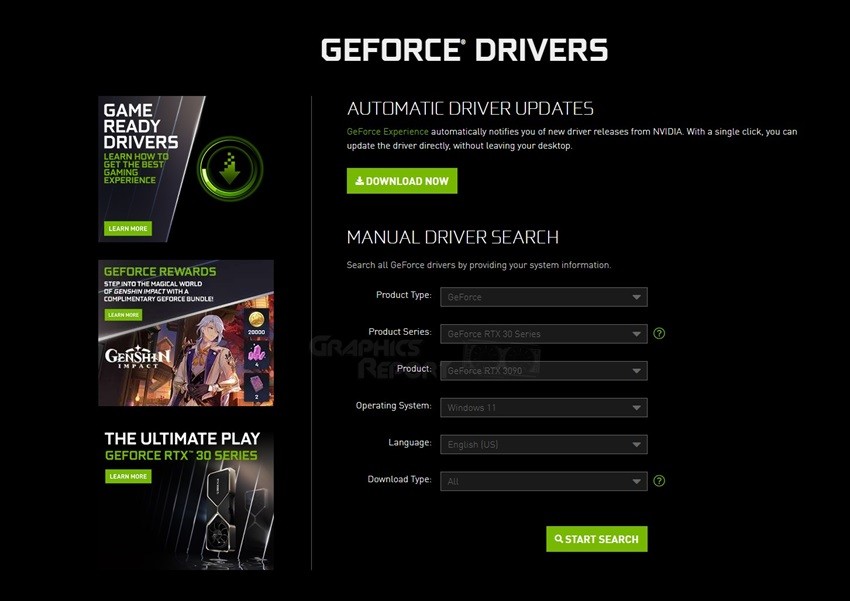Click Learn More on Game Ready Drivers banner
The height and width of the screenshot is (601, 850).
[x=128, y=228]
